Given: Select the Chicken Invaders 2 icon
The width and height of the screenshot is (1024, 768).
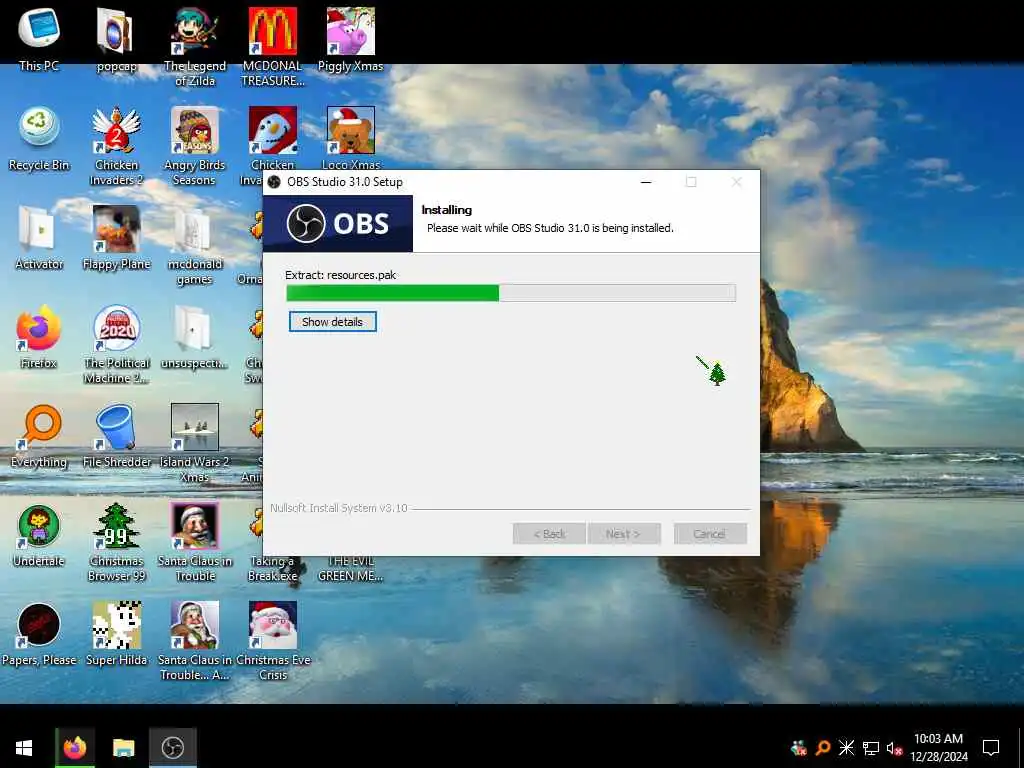Looking at the screenshot, I should [116, 146].
